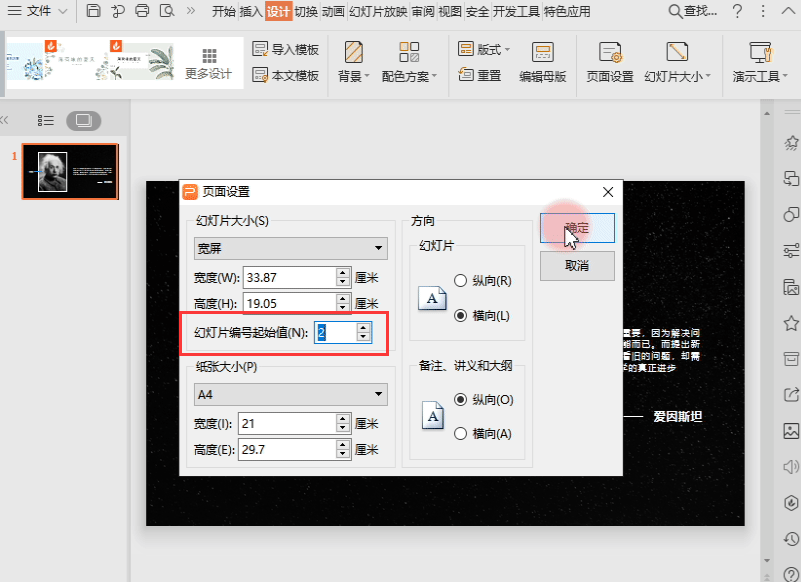Confirm the dialog with 确定
This screenshot has width=802, height=582.
576,228
